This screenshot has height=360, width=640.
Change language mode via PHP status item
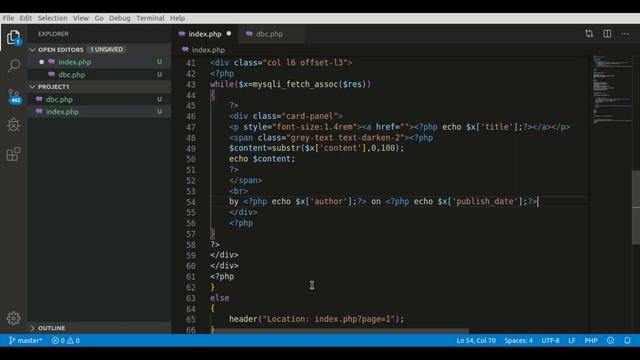pos(591,340)
